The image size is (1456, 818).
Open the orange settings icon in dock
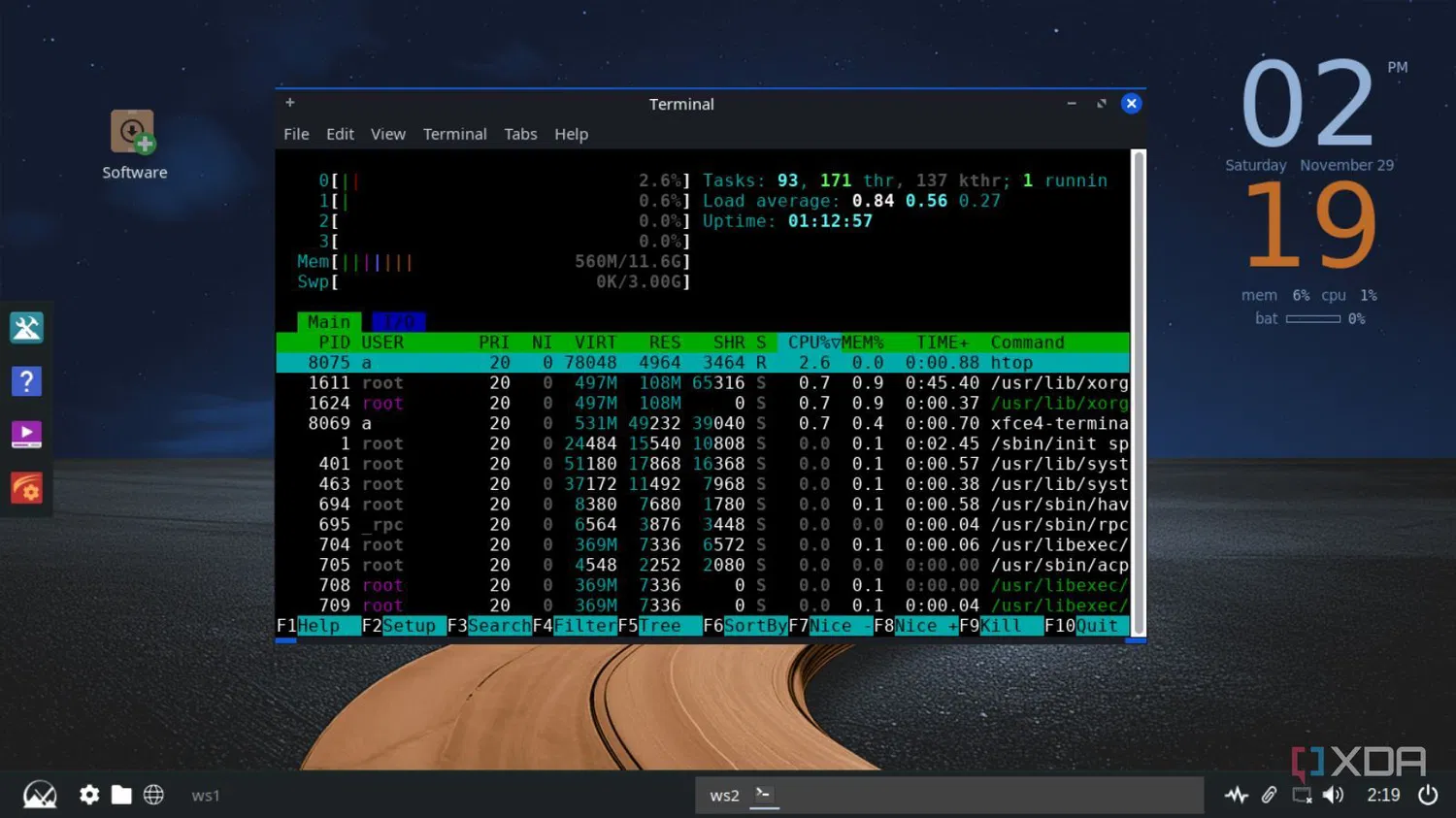click(26, 488)
